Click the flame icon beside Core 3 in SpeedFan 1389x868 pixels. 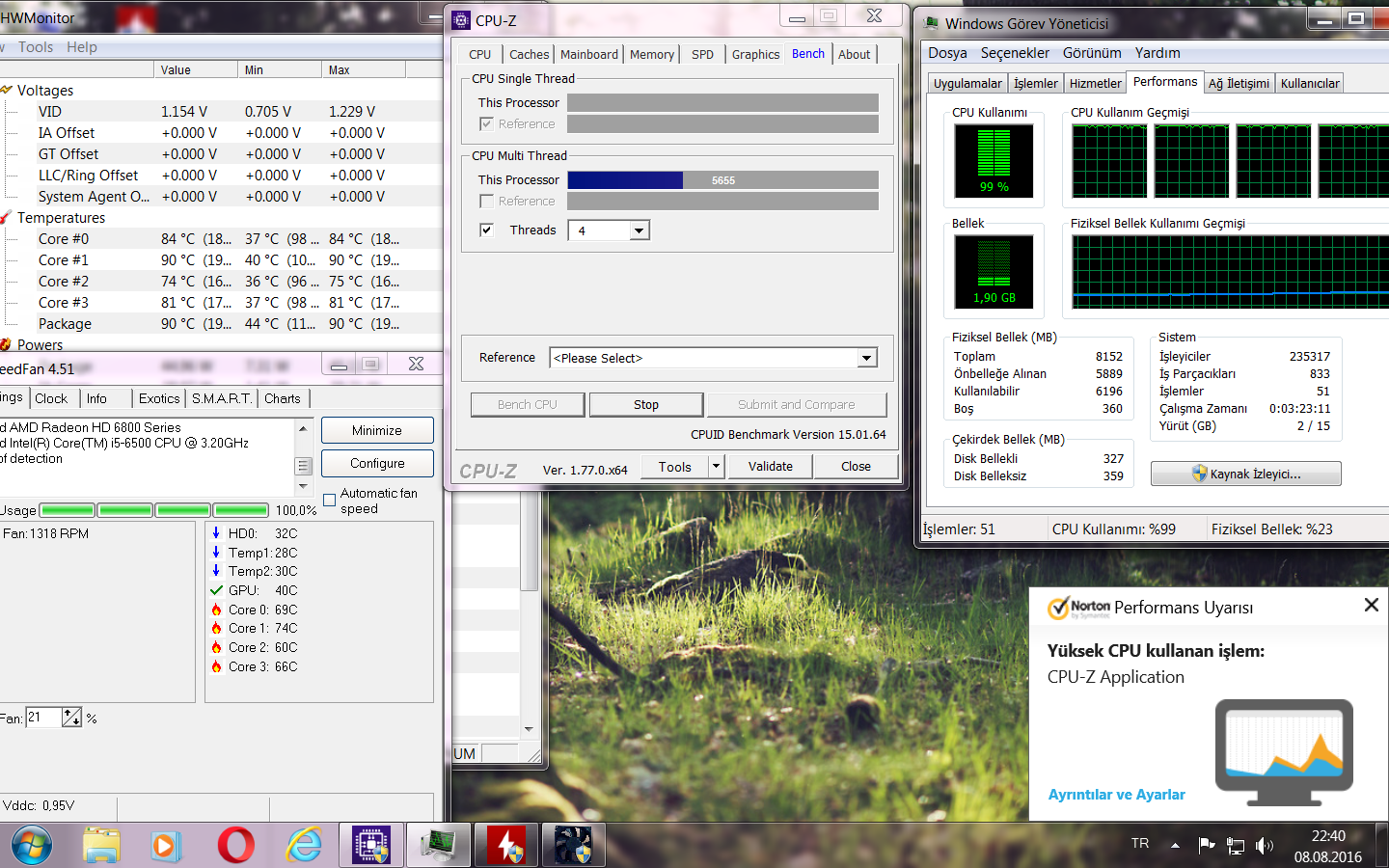[216, 666]
